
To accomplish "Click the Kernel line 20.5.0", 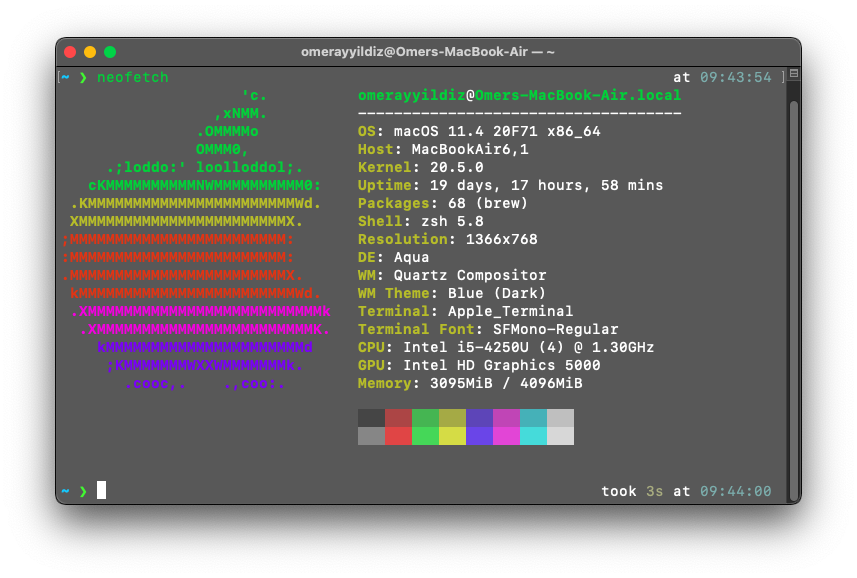I will 420,168.
